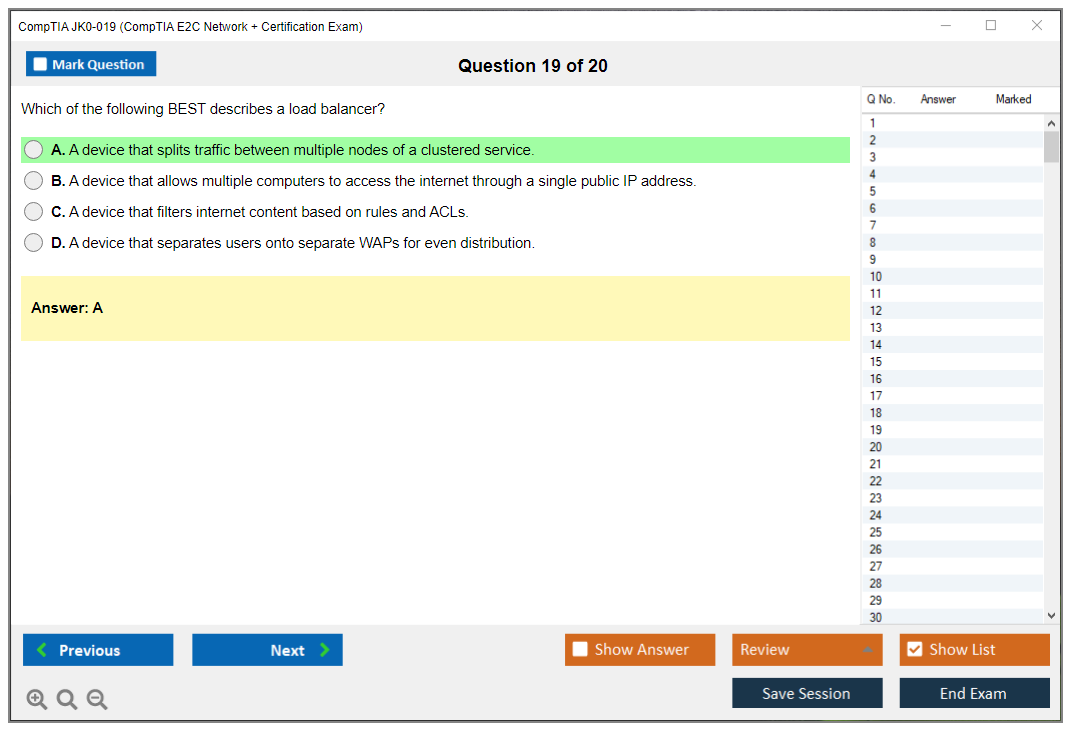Pick option D about separate WAPs
The image size is (1075, 735).
34,243
